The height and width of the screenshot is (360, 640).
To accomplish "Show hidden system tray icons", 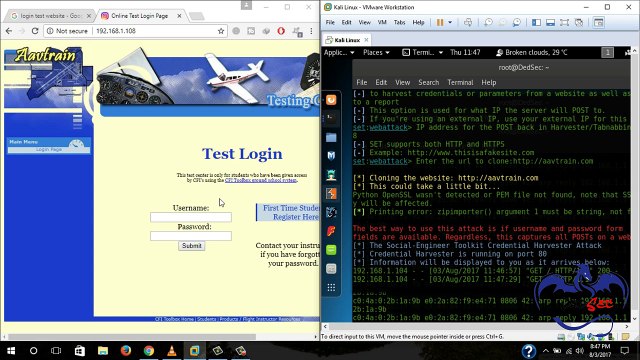I will pos(546,351).
